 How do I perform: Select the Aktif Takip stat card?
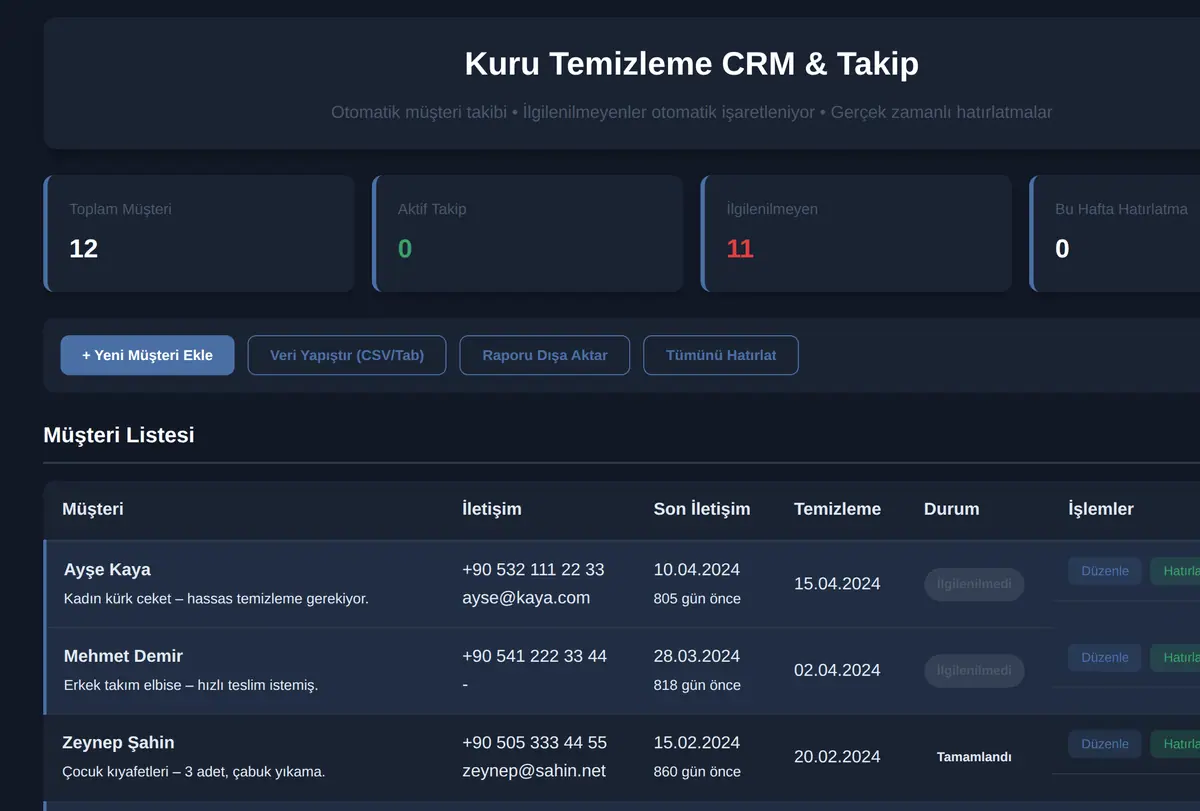[527, 234]
